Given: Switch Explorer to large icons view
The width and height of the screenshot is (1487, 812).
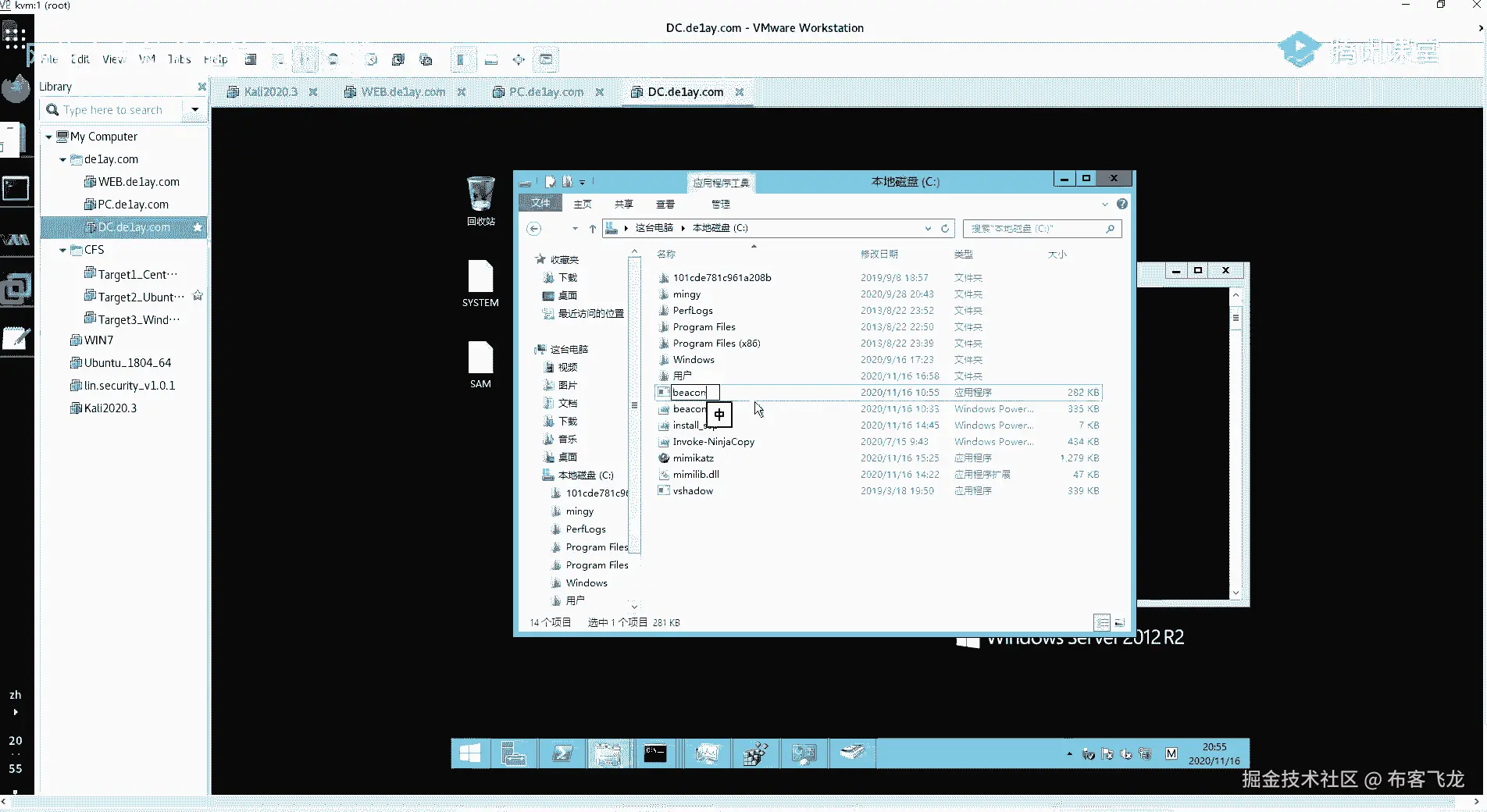Looking at the screenshot, I should [x=1119, y=622].
